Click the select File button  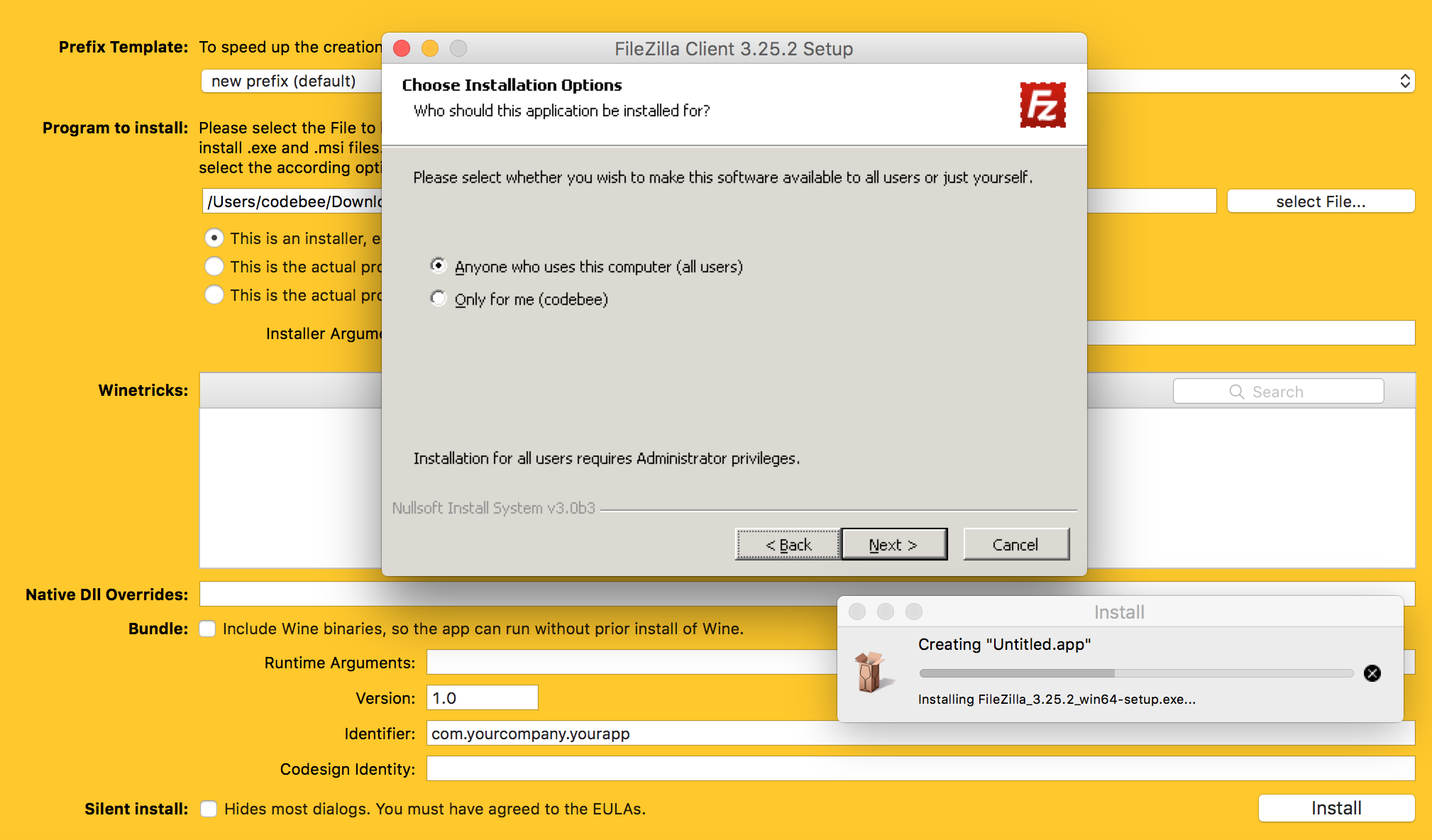pyautogui.click(x=1322, y=200)
